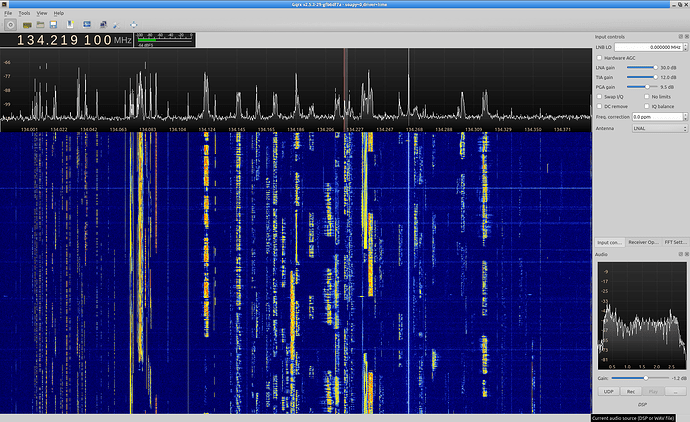Enable the Swap I/Q checkbox
690x422 pixels.
599,96
